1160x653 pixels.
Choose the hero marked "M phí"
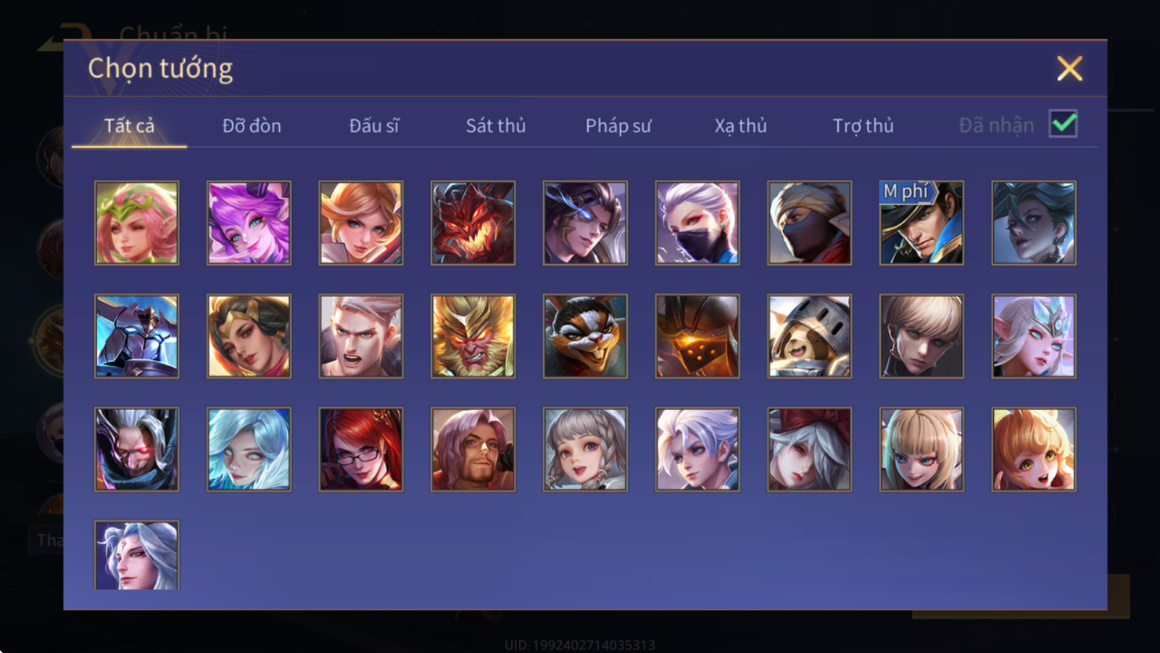pyautogui.click(x=921, y=223)
